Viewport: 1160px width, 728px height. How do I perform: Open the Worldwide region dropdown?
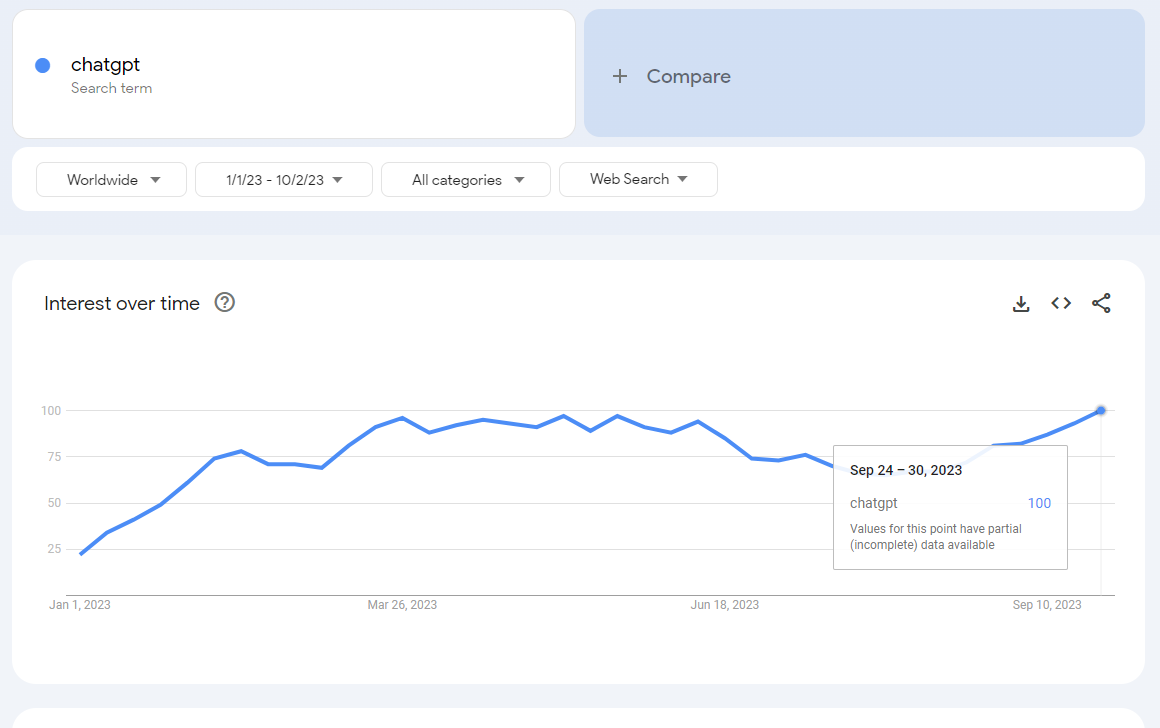(111, 180)
